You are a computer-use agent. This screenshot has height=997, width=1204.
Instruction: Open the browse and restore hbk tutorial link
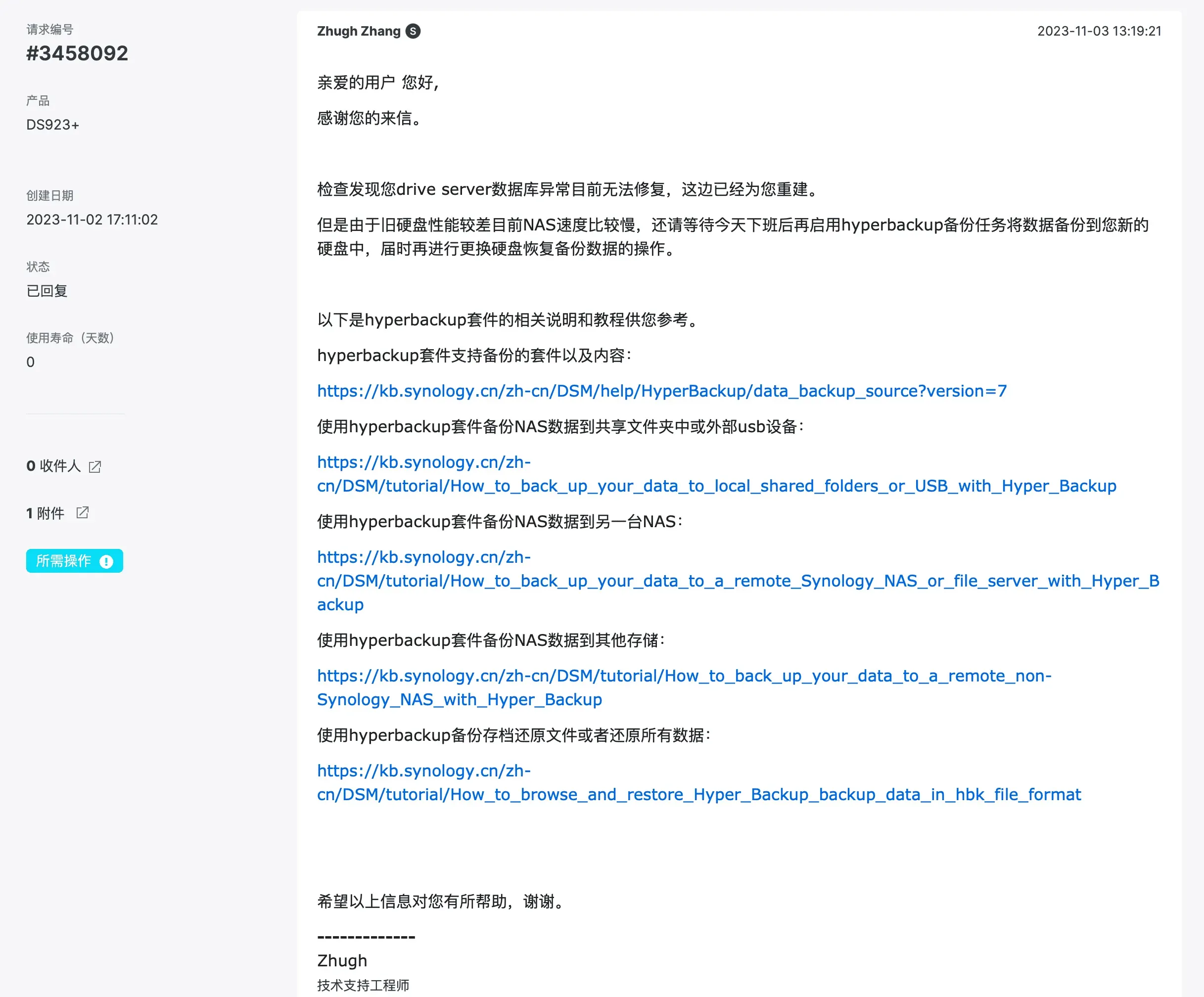[699, 782]
